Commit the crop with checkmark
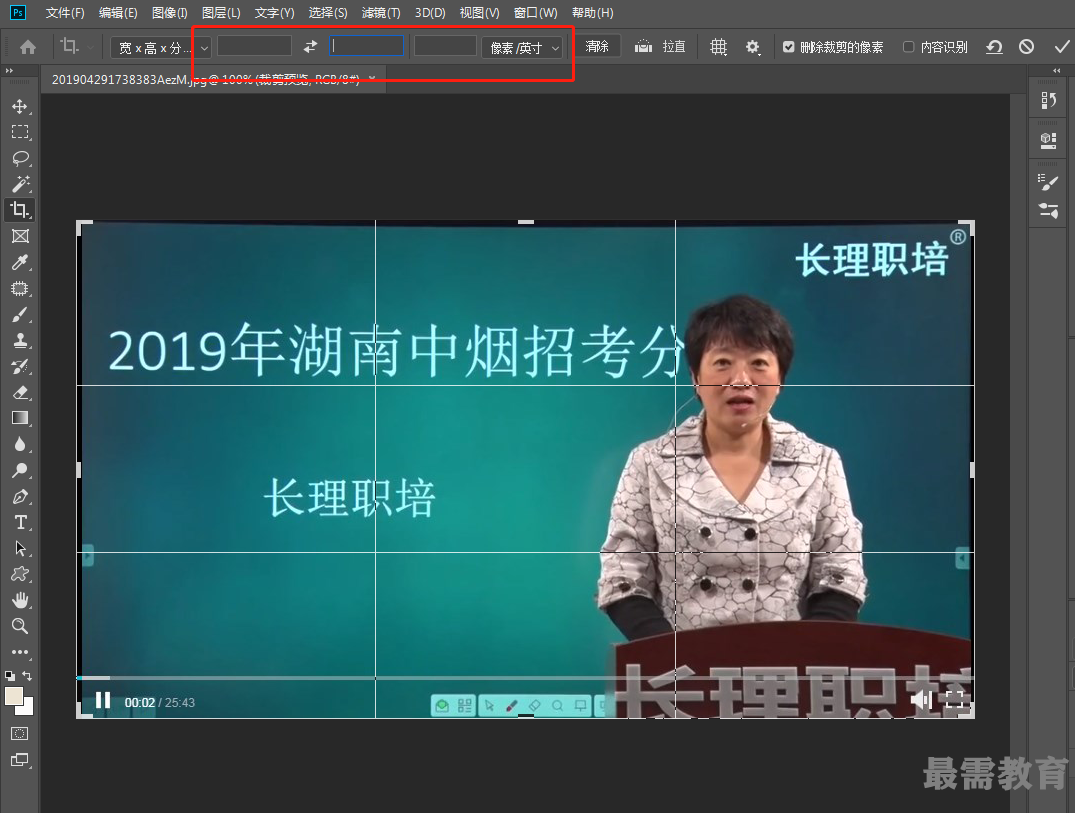This screenshot has width=1075, height=813. [x=1061, y=47]
